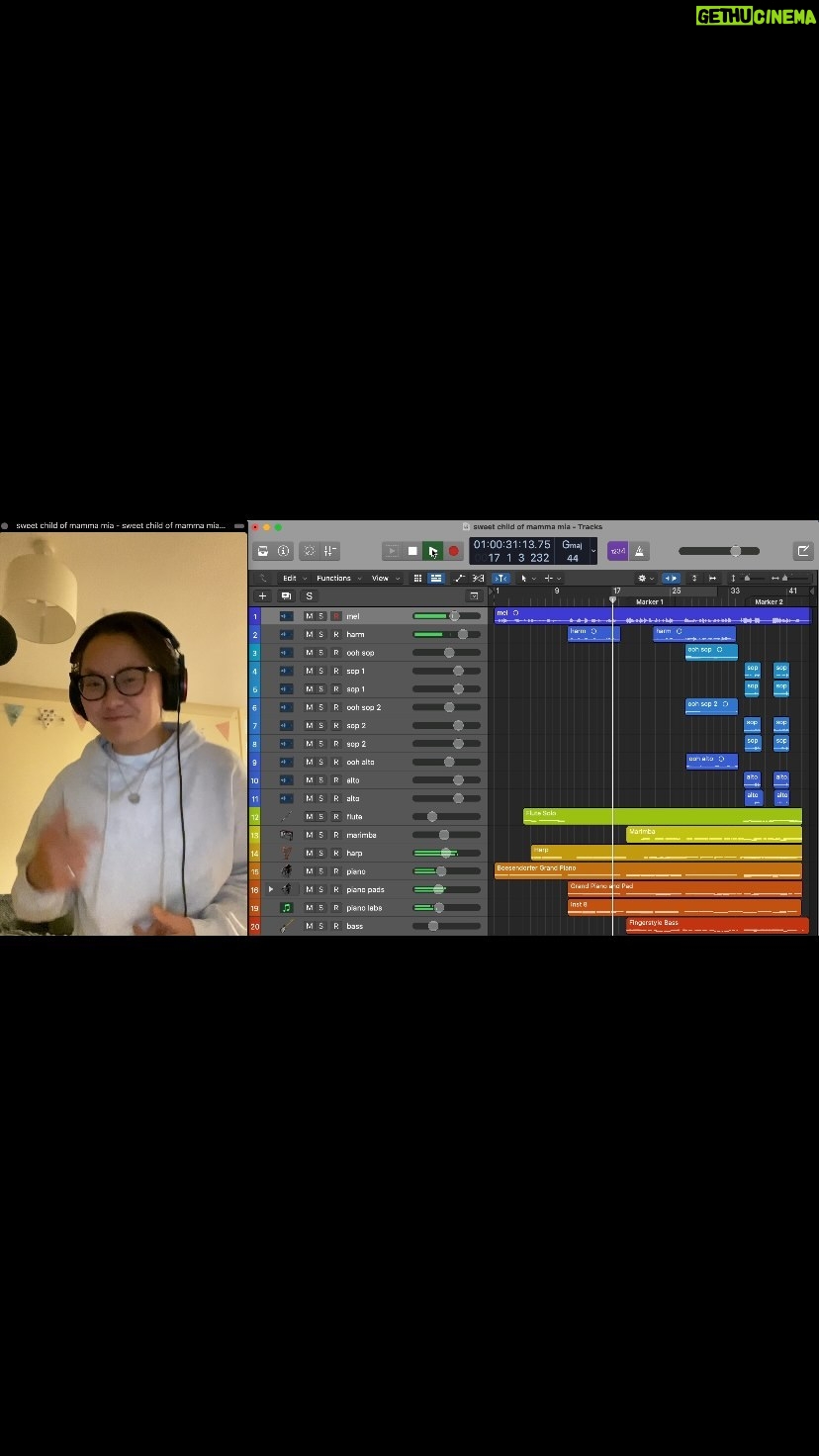Screen dimensions: 819x1456
Task: Click the Add Track plus button
Action: tap(262, 596)
